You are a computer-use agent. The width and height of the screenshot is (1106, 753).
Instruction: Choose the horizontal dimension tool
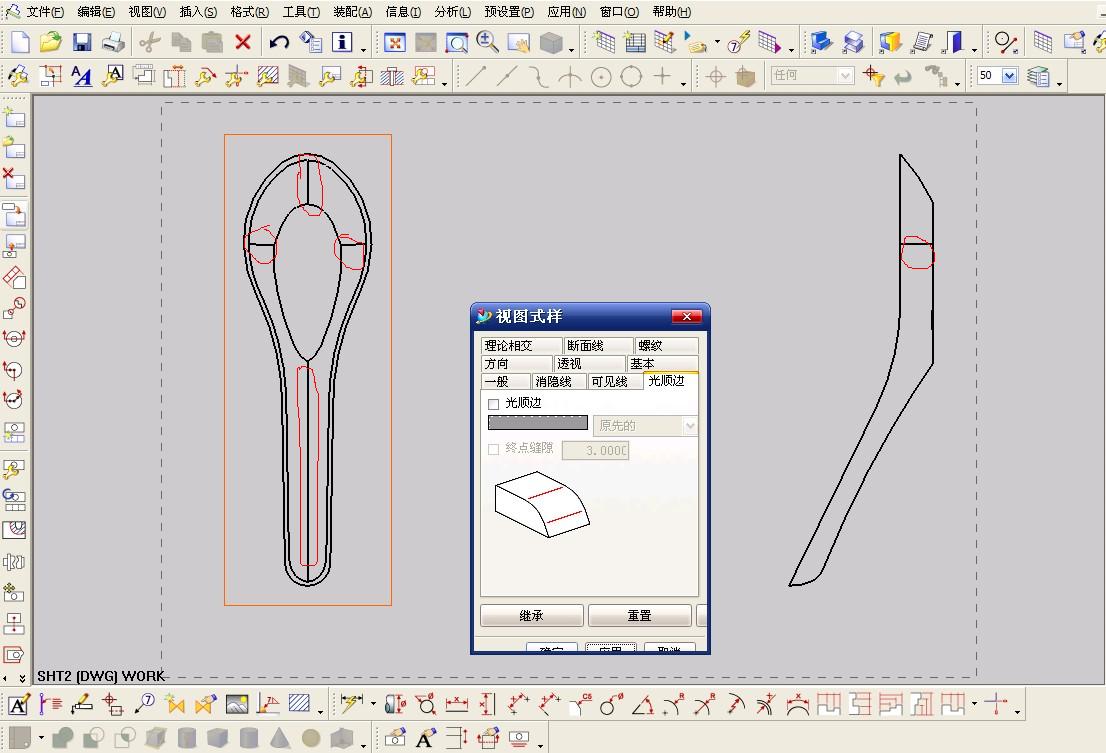457,704
